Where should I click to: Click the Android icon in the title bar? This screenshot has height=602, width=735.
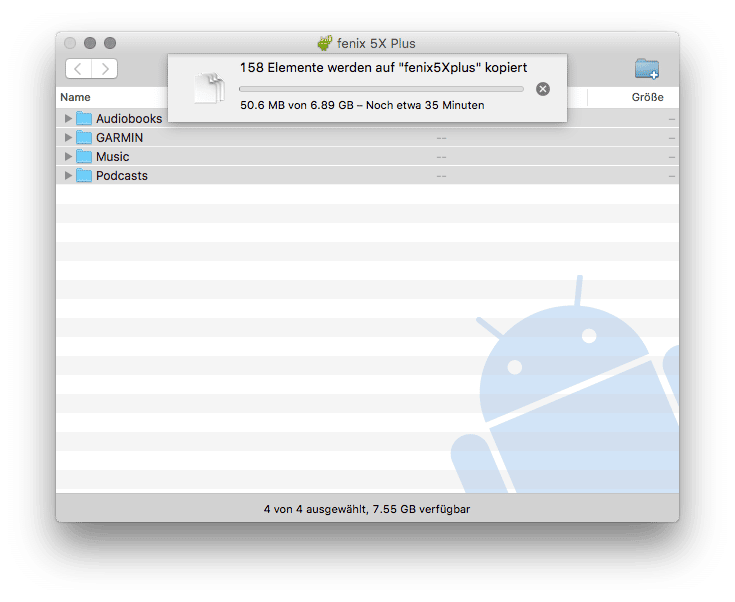click(325, 43)
